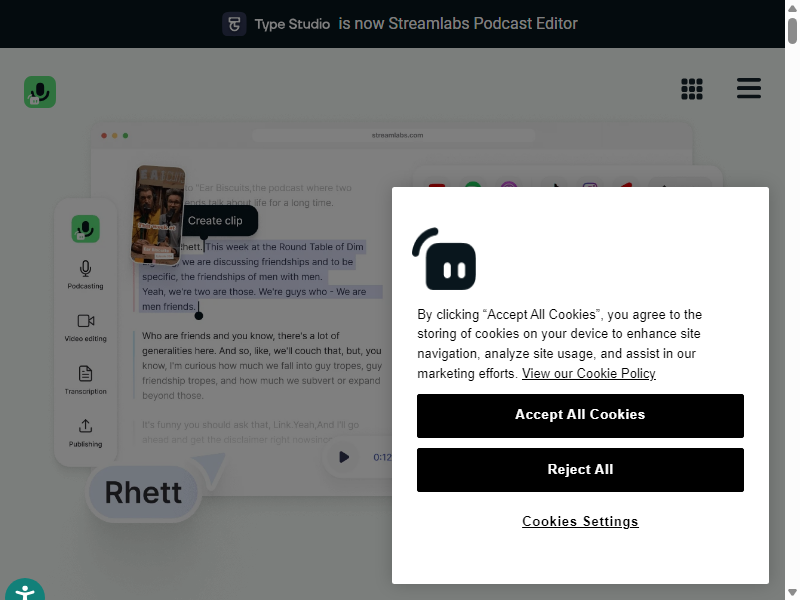Click the Create clip tooltip button
The height and width of the screenshot is (600, 800).
215,220
